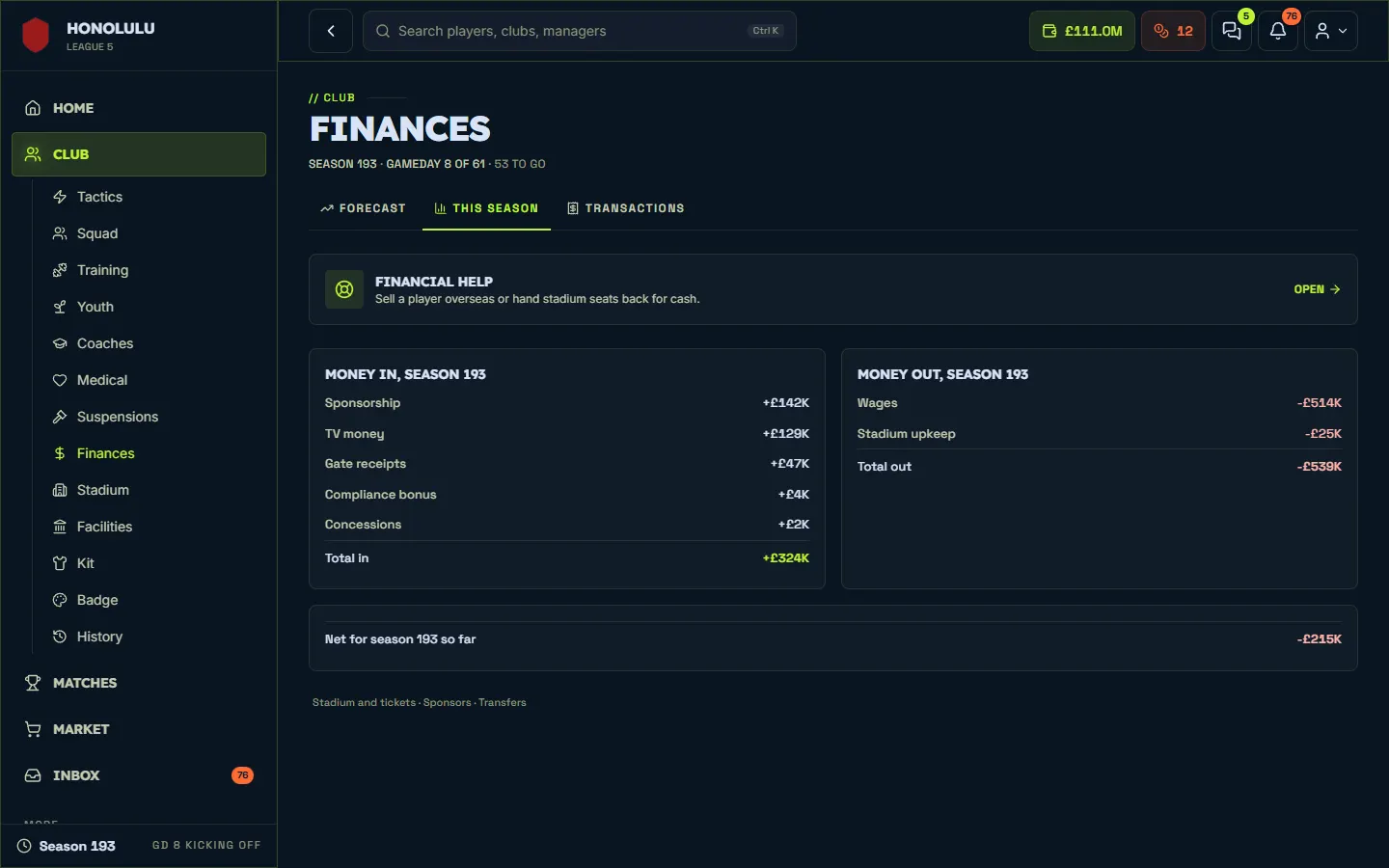Follow the Sponsors link

pyautogui.click(x=447, y=703)
